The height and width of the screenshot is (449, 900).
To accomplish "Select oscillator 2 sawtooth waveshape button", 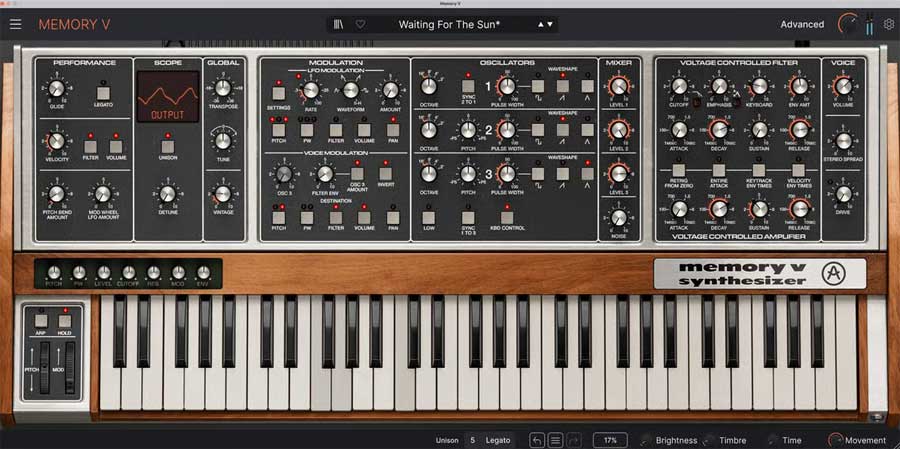I will coord(562,130).
